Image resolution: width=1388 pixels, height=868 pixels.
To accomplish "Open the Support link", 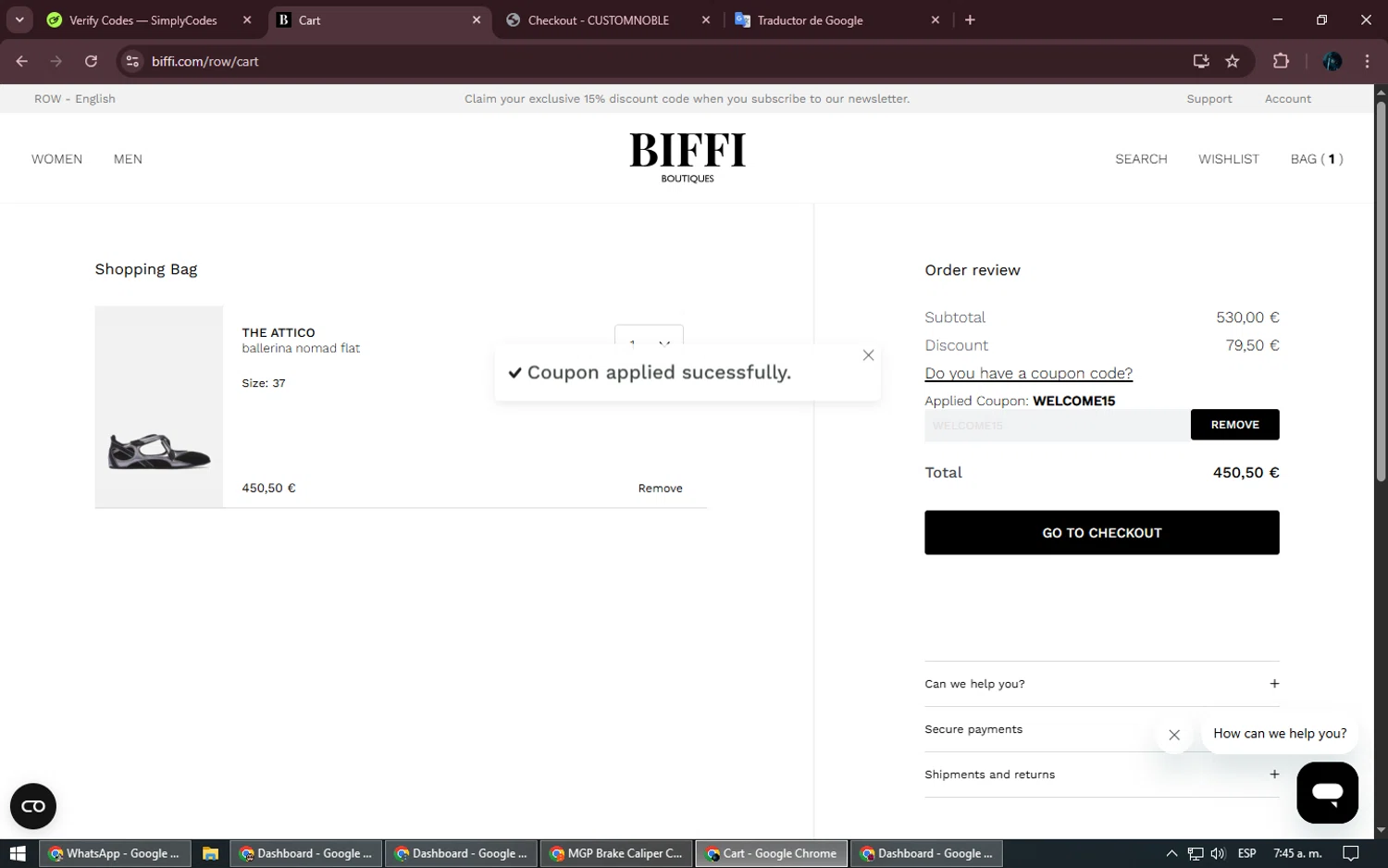I will coord(1209,99).
